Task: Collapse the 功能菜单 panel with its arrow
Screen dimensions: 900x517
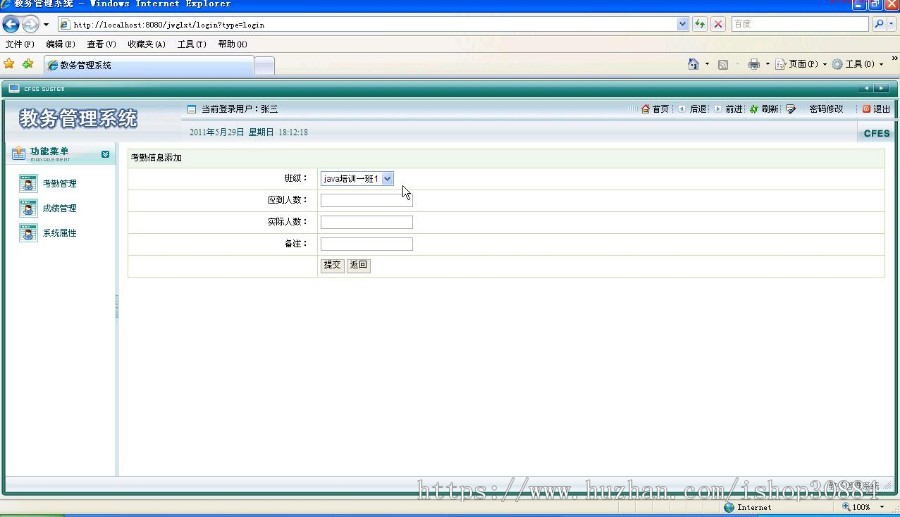Action: click(105, 154)
